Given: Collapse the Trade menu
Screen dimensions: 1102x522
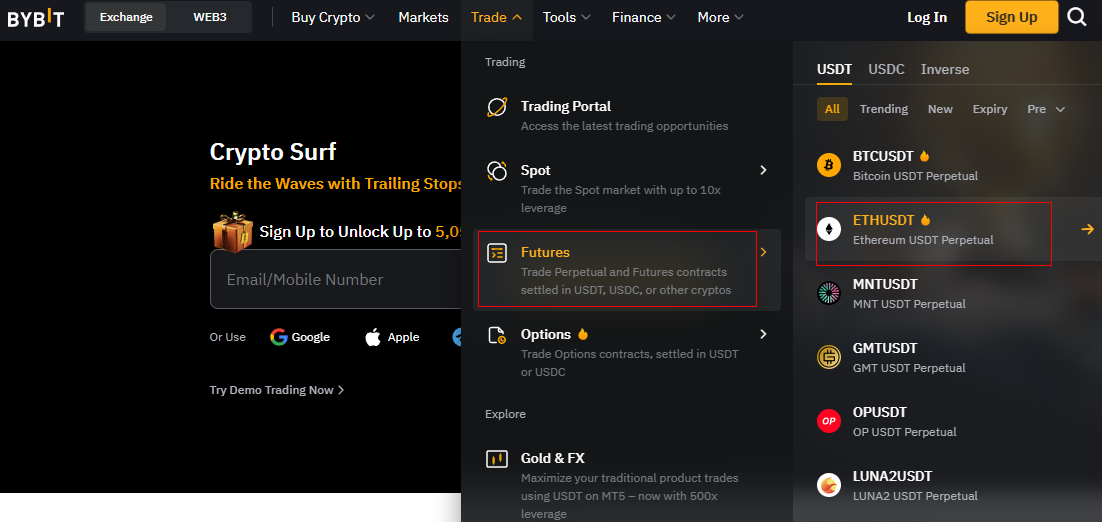Looking at the screenshot, I should pos(496,18).
